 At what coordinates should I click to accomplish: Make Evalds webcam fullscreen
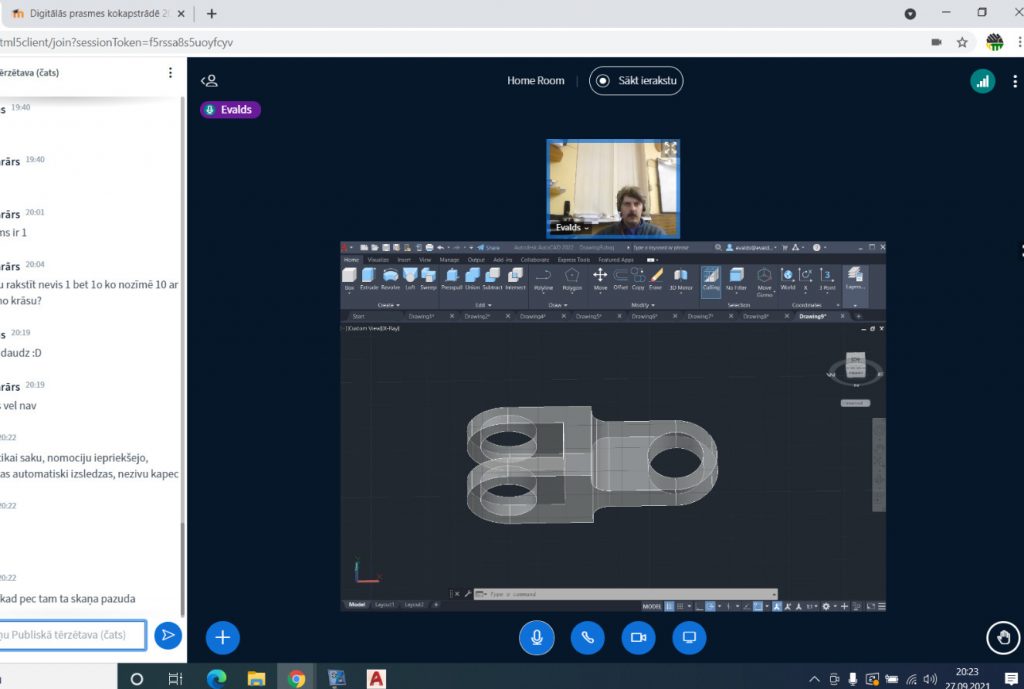tap(669, 149)
